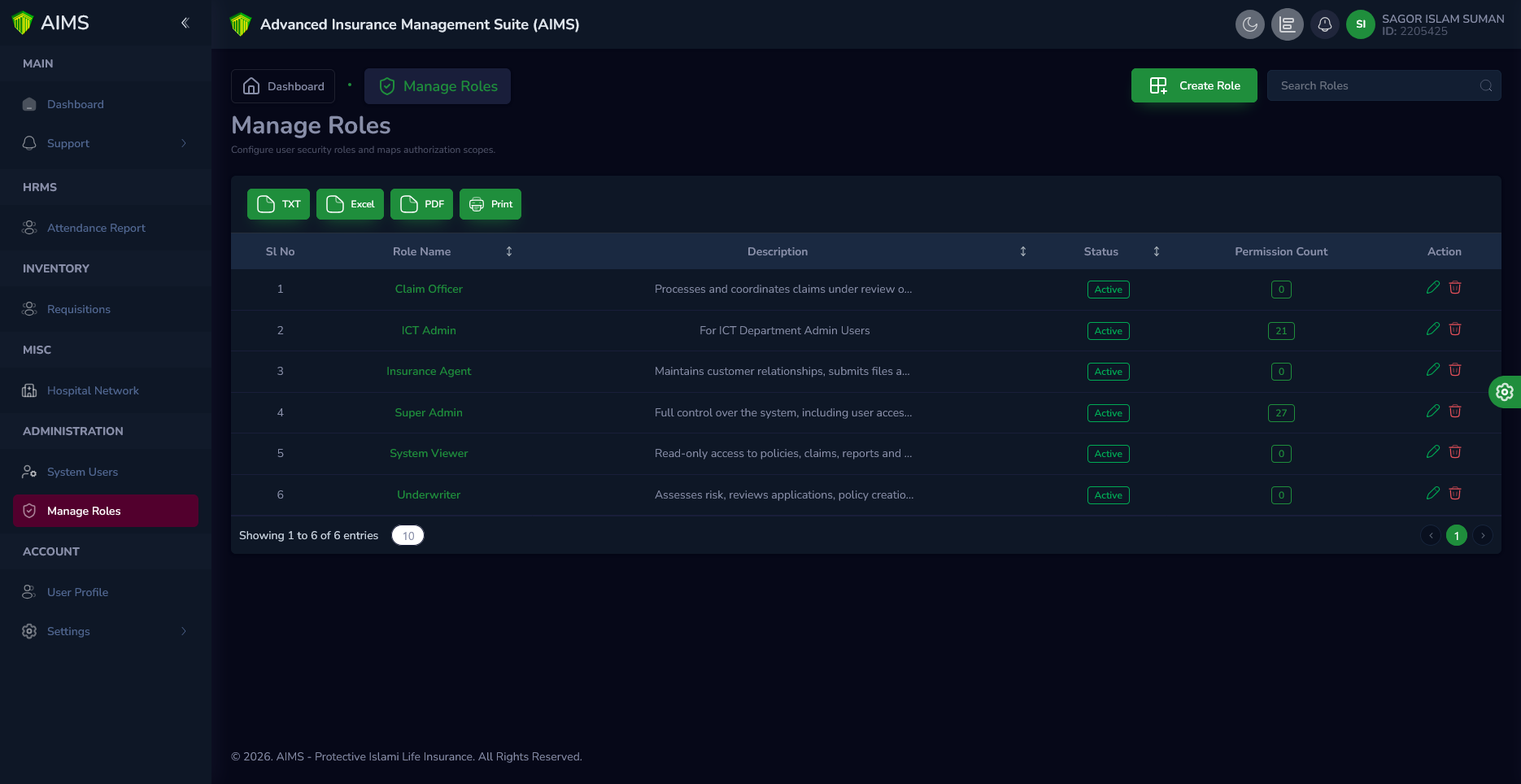
Task: Open the Super Admin role name link
Action: pos(429,412)
